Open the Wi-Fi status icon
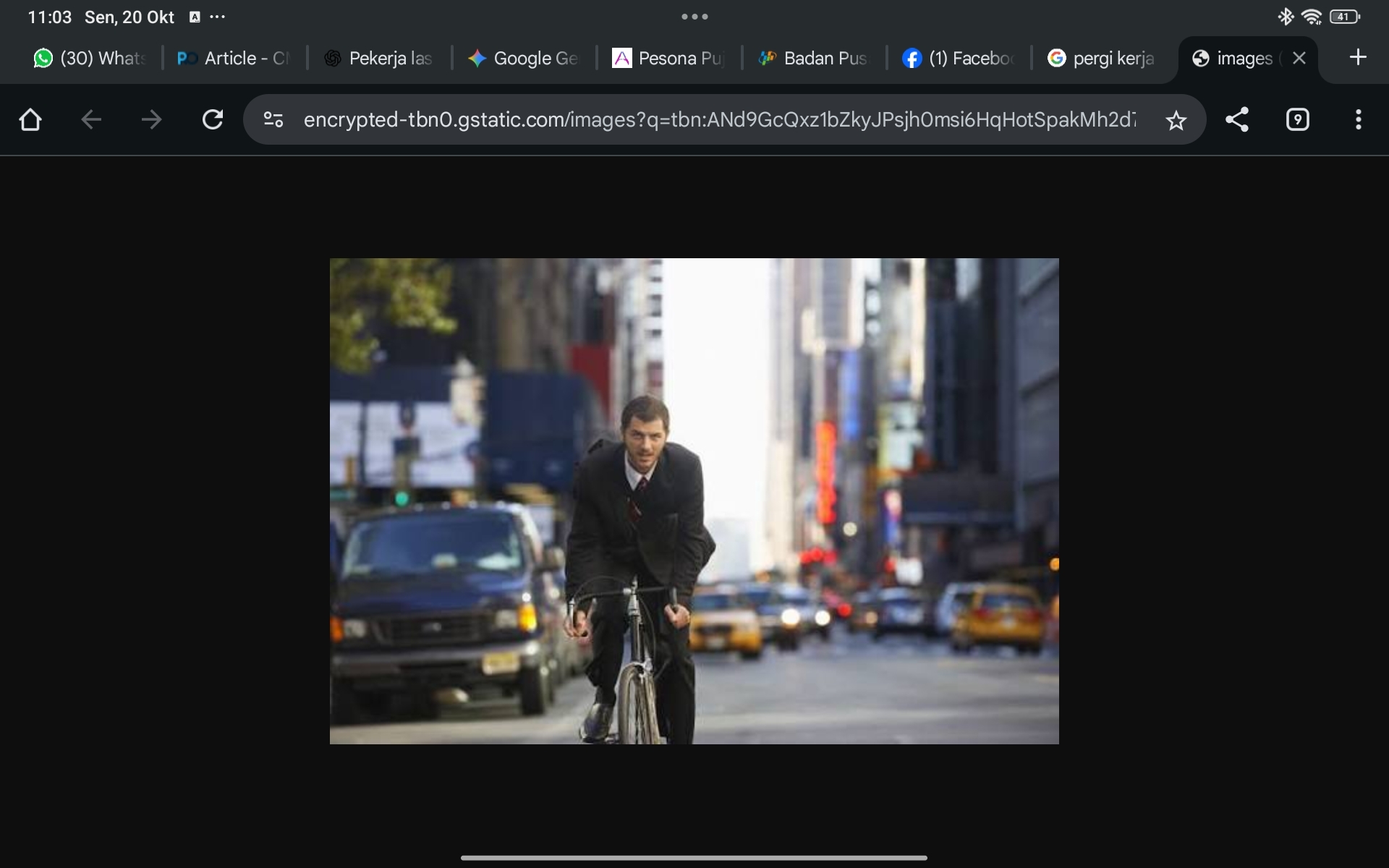This screenshot has width=1389, height=868. click(x=1312, y=17)
